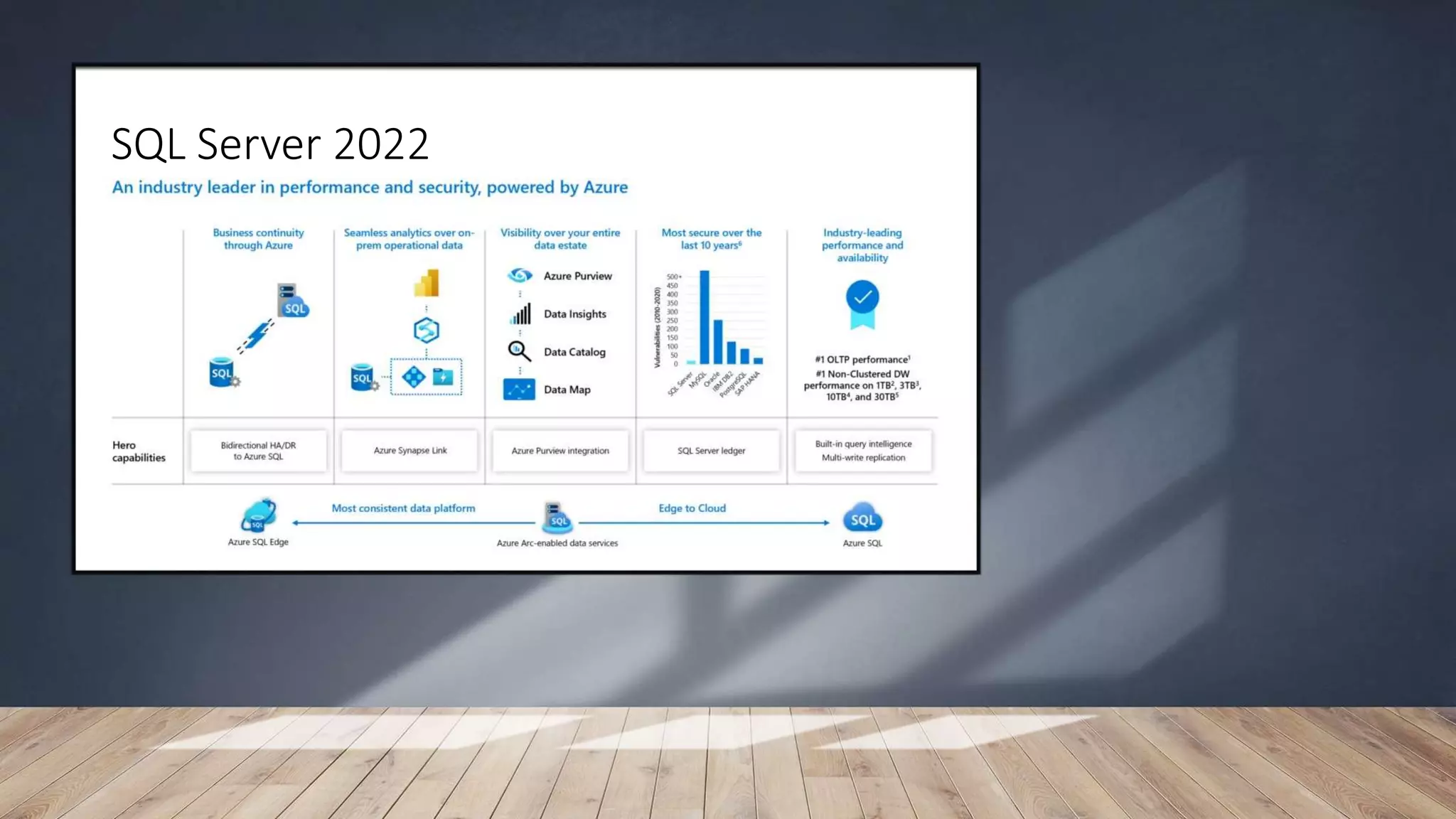Click the Azure Purview eye icon

pyautogui.click(x=520, y=275)
